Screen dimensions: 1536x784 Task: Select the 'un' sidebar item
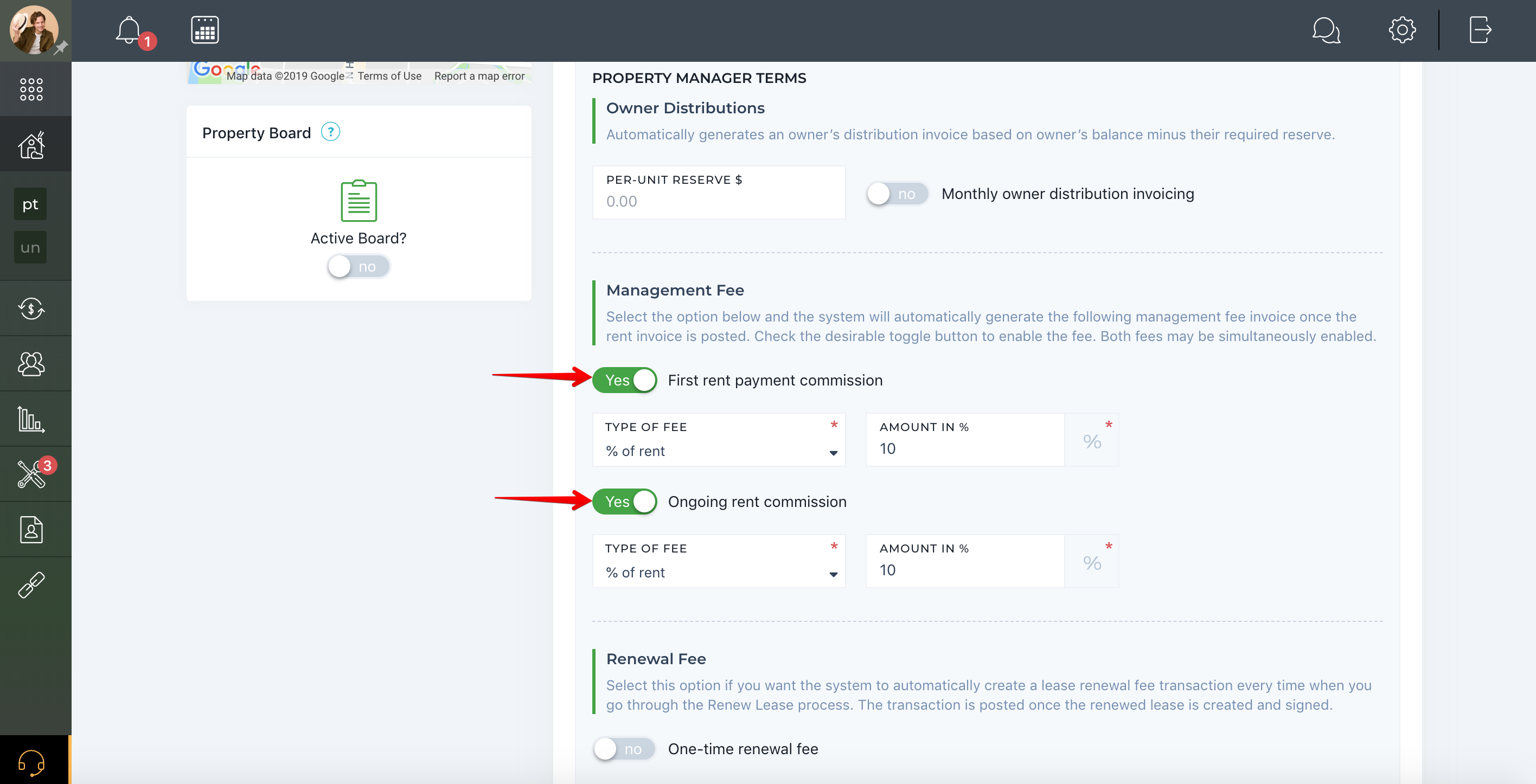(30, 247)
